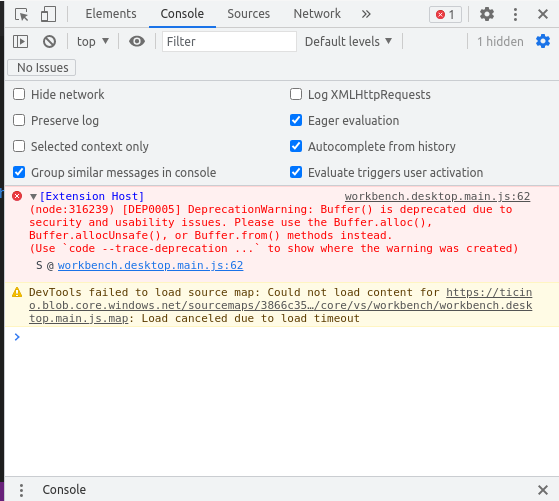Close the bottom Console drawer
The height and width of the screenshot is (501, 559).
[543, 490]
